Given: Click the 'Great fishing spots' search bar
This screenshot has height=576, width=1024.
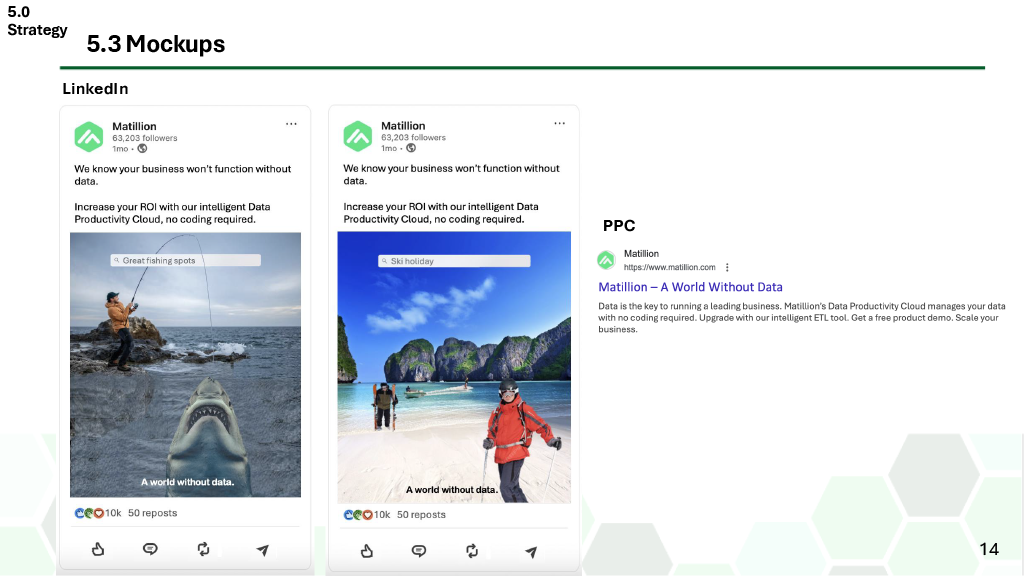Looking at the screenshot, I should click(x=185, y=260).
